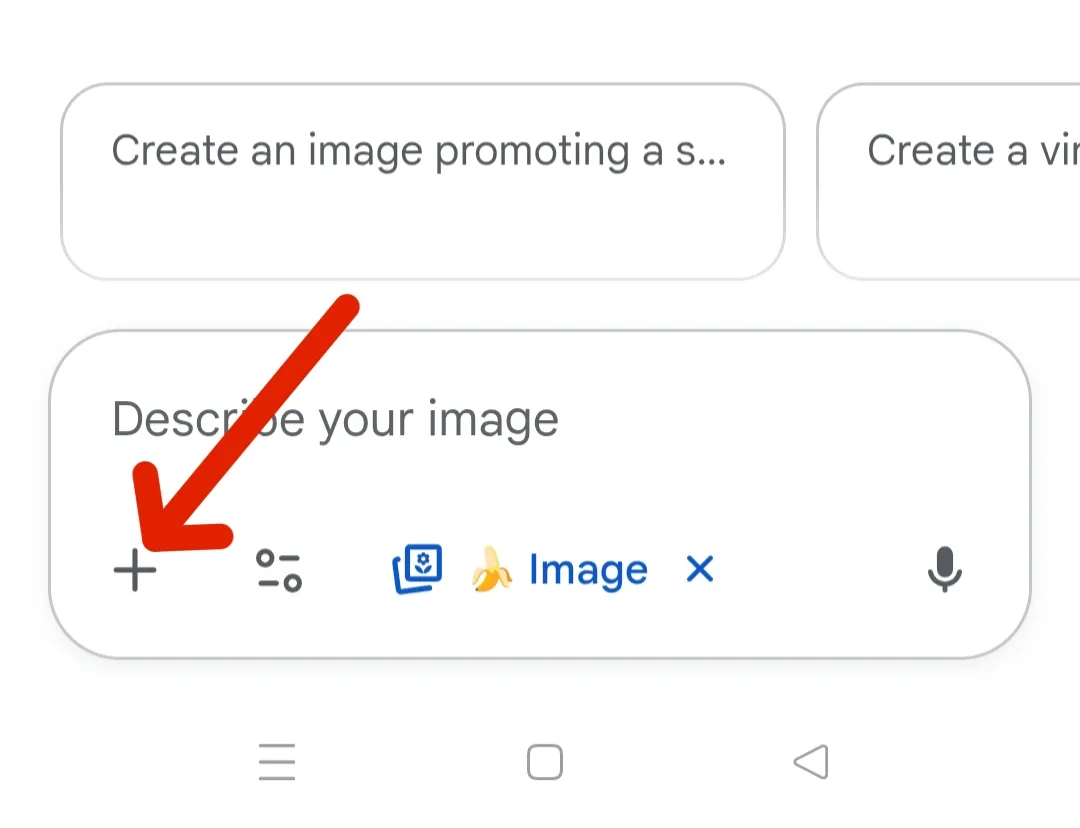The height and width of the screenshot is (828, 1080).
Task: Remove the Image mode with the X
Action: 700,570
